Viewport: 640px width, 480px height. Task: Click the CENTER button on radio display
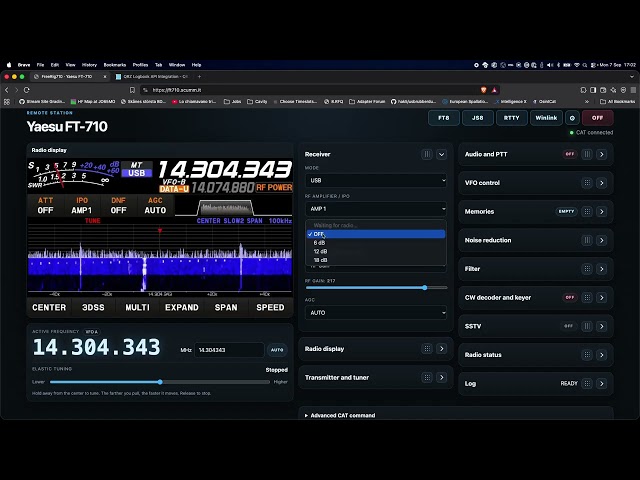click(49, 308)
